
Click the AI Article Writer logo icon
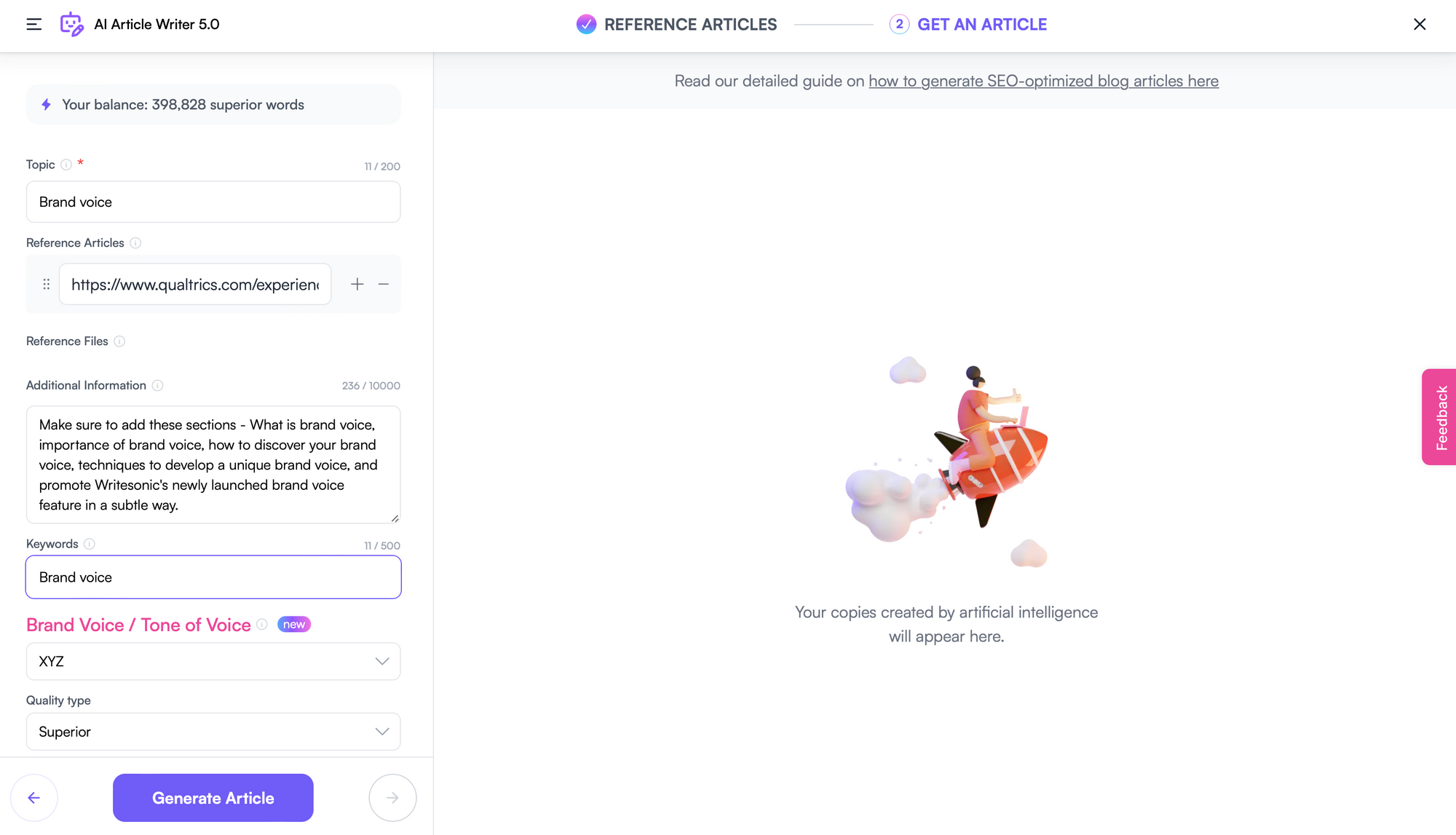tap(72, 24)
